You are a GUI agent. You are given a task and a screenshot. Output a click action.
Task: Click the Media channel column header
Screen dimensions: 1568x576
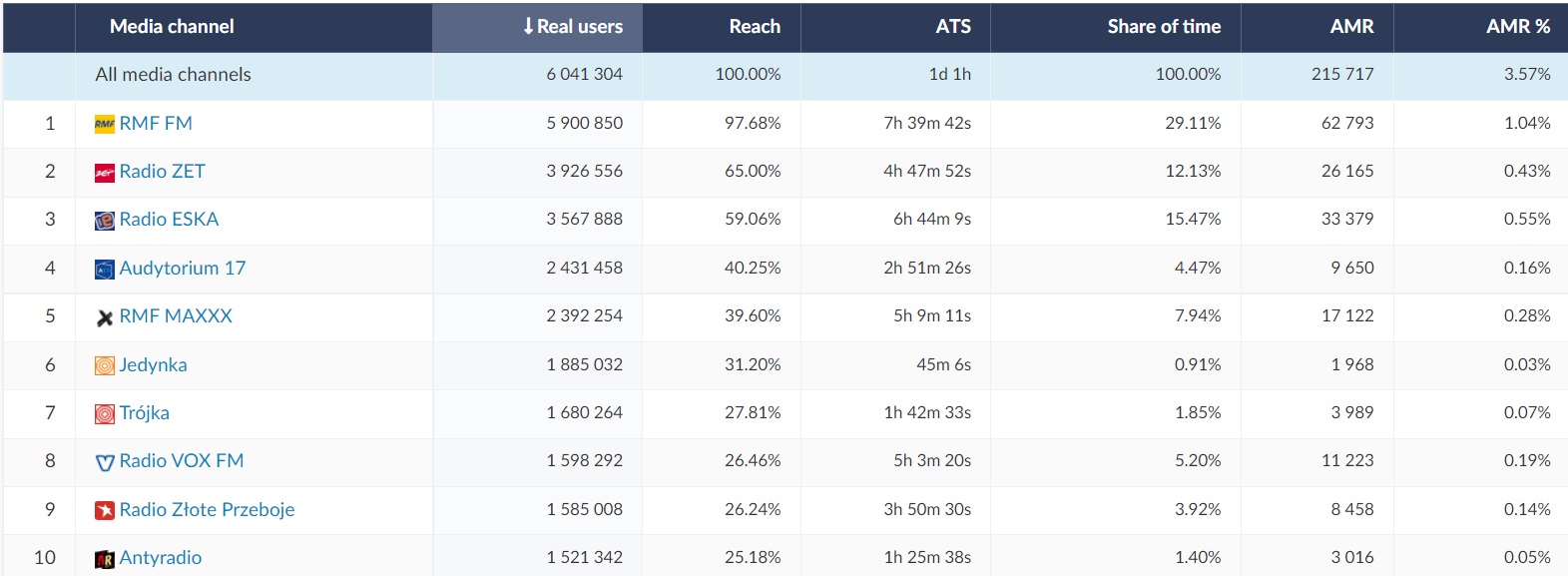click(x=172, y=27)
